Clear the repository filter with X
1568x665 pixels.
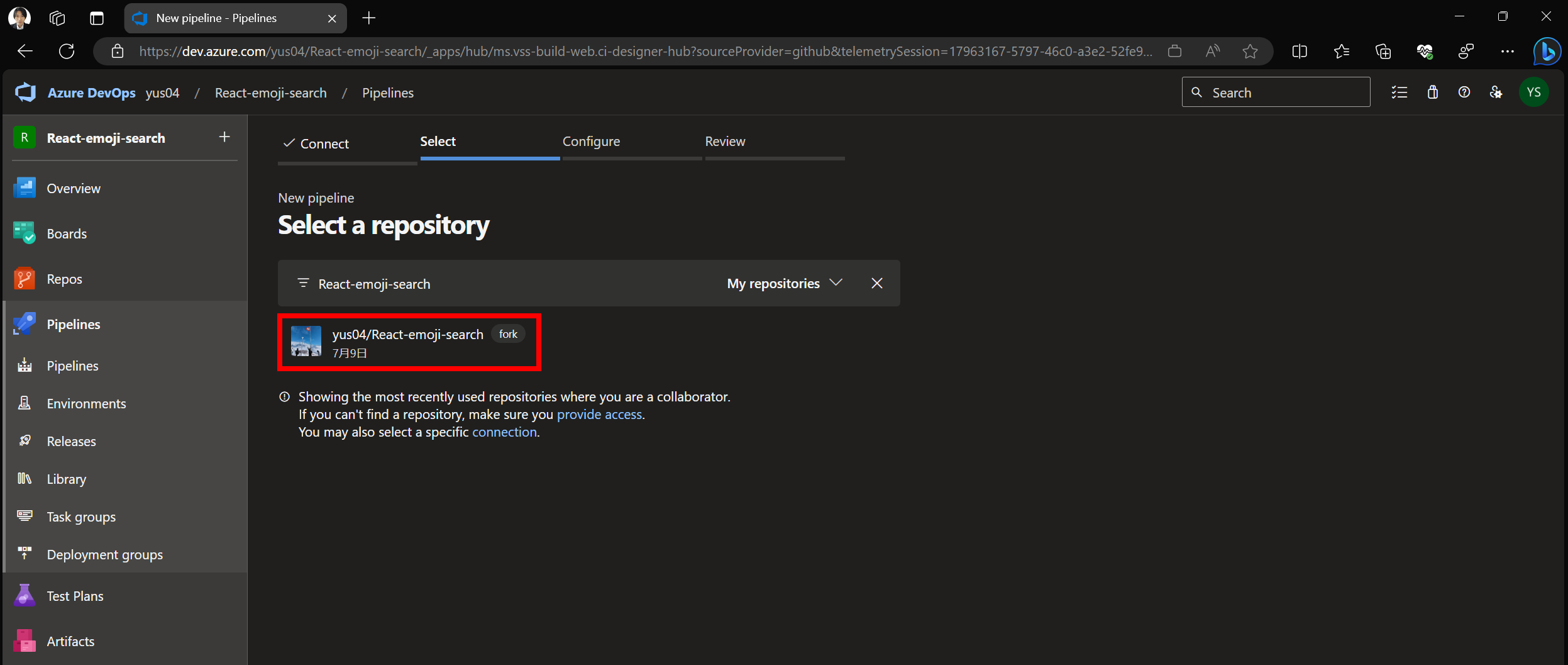[877, 283]
